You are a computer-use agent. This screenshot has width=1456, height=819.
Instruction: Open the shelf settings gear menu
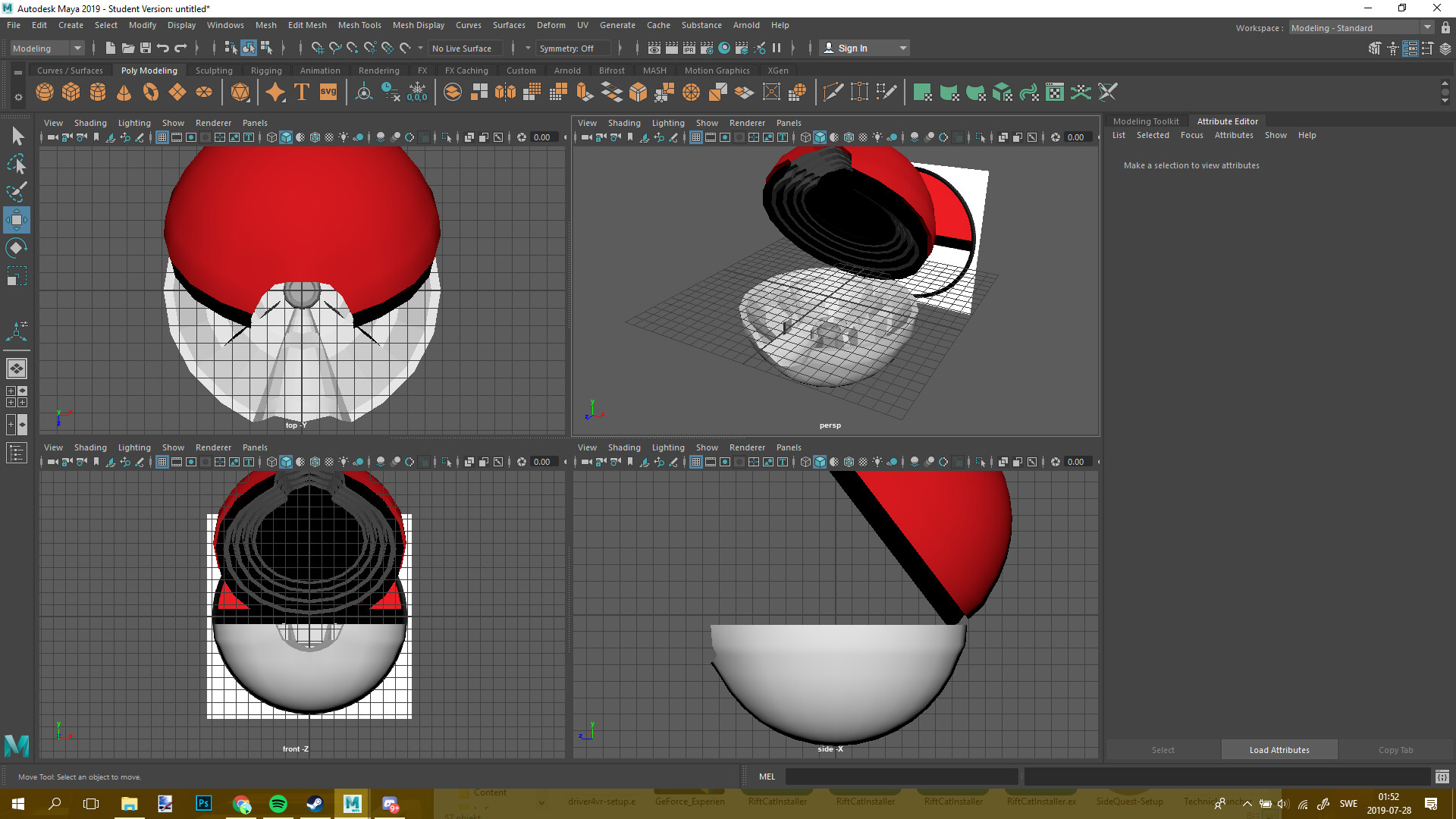[18, 97]
